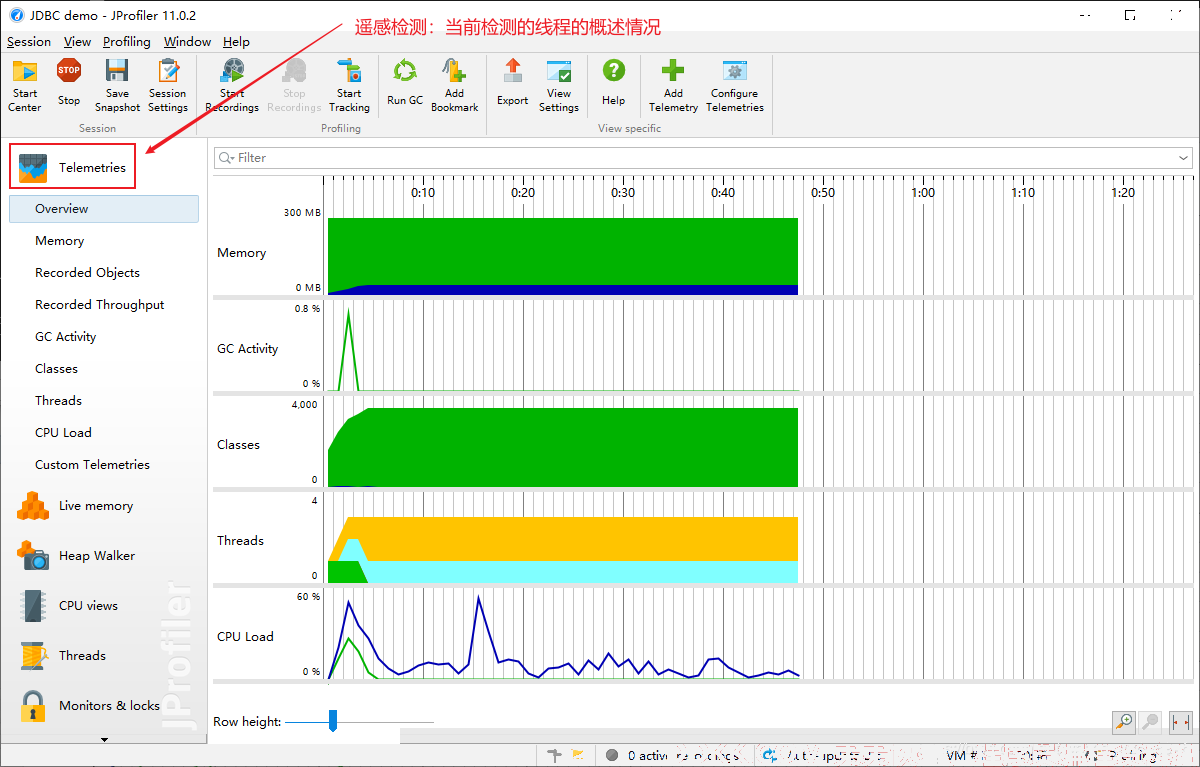Click the 0:10 timeline marker

(423, 193)
